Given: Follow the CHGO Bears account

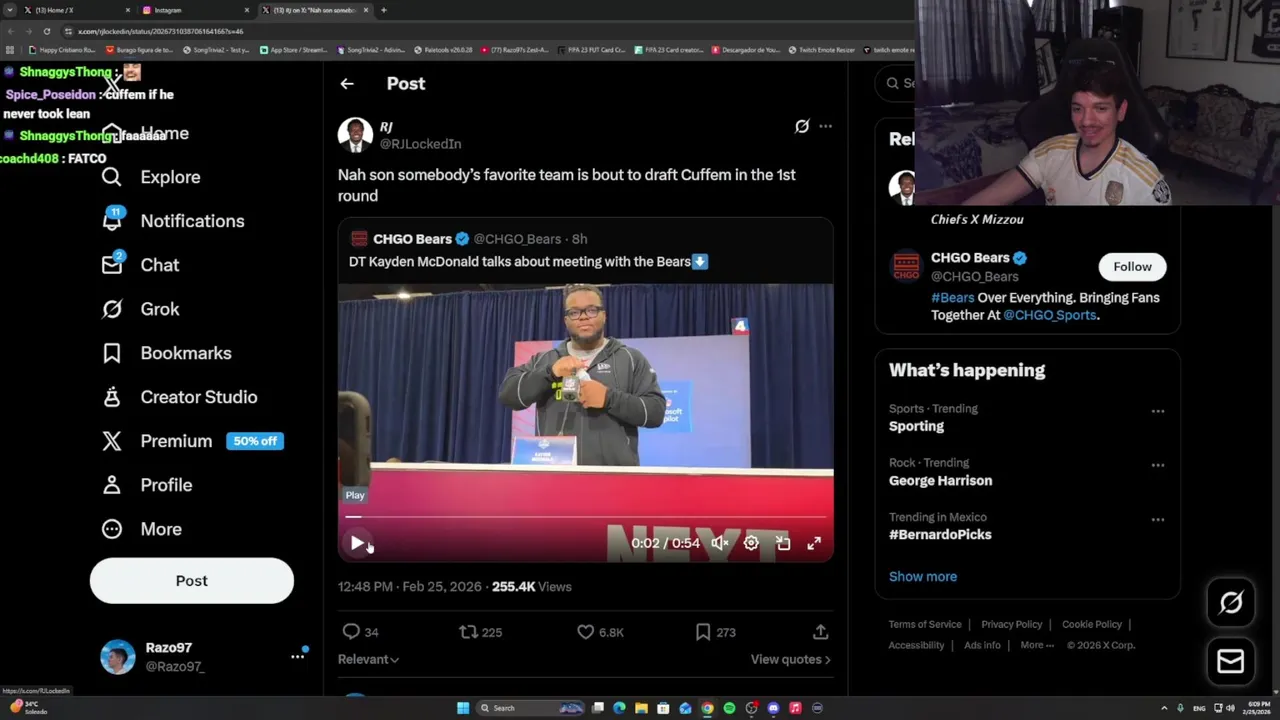Looking at the screenshot, I should coord(1132,266).
